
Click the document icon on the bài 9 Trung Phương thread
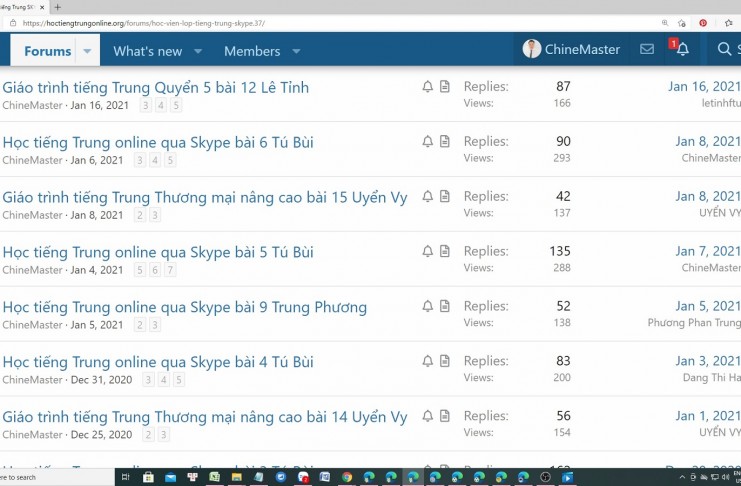[445, 306]
